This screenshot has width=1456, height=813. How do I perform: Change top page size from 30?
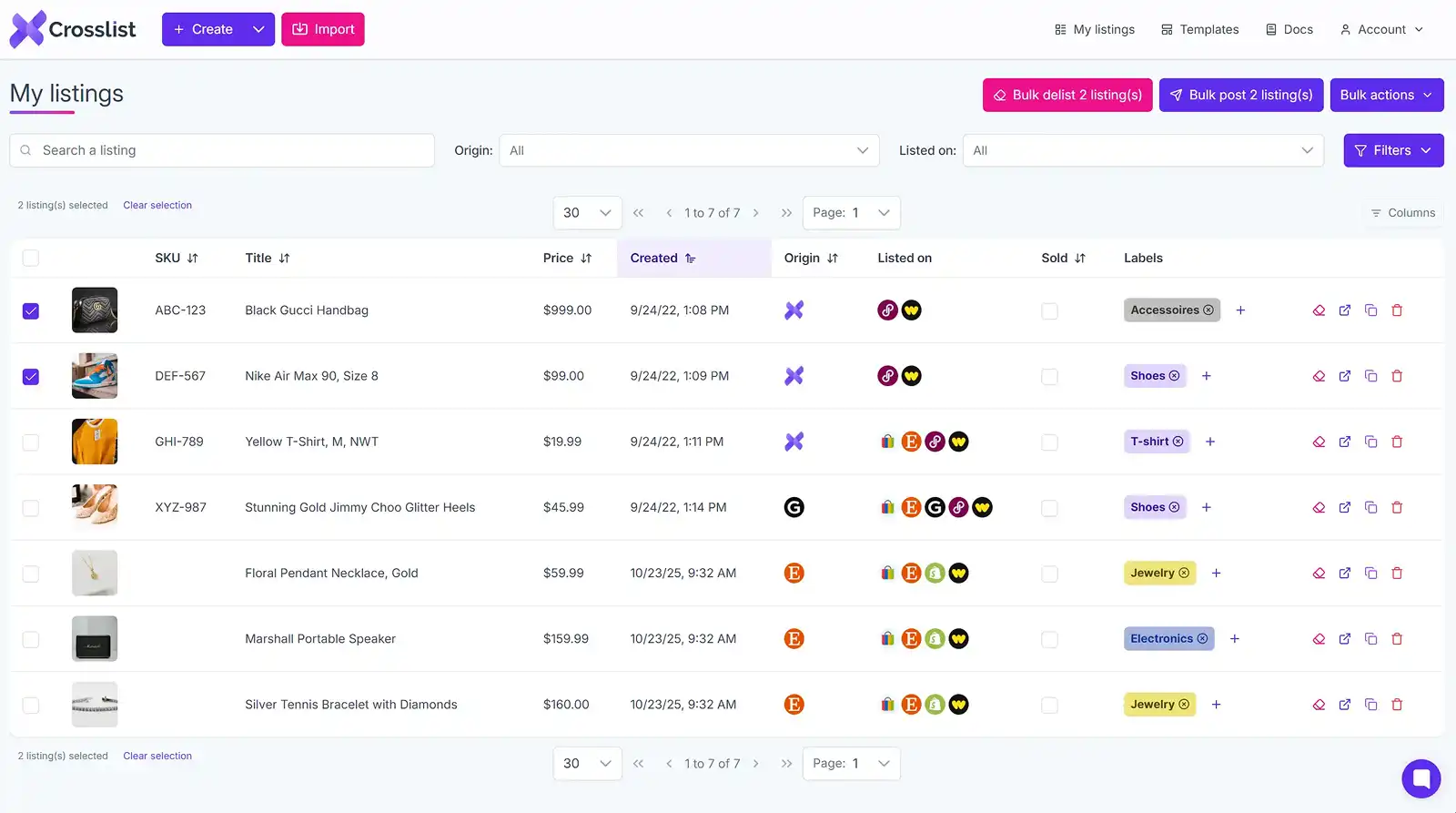587,213
